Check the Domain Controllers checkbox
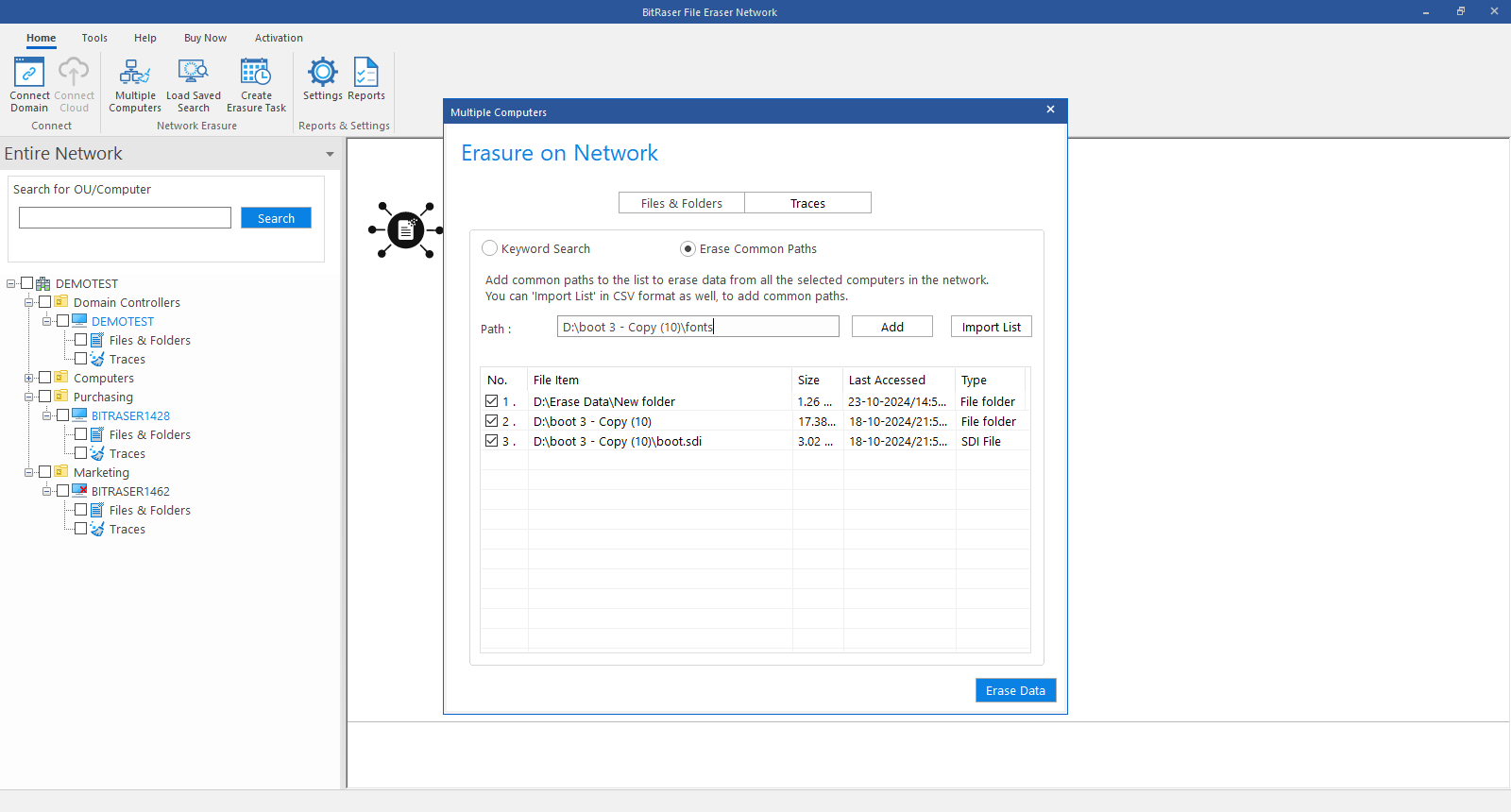This screenshot has width=1511, height=812. click(x=44, y=302)
